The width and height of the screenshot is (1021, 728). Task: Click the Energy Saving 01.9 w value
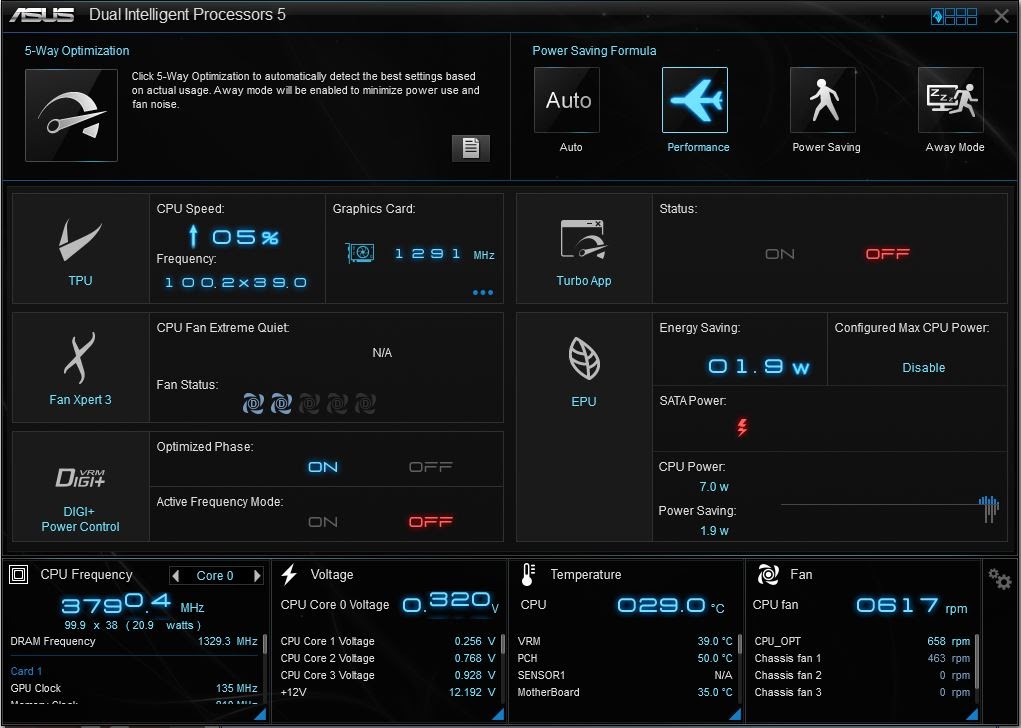759,367
